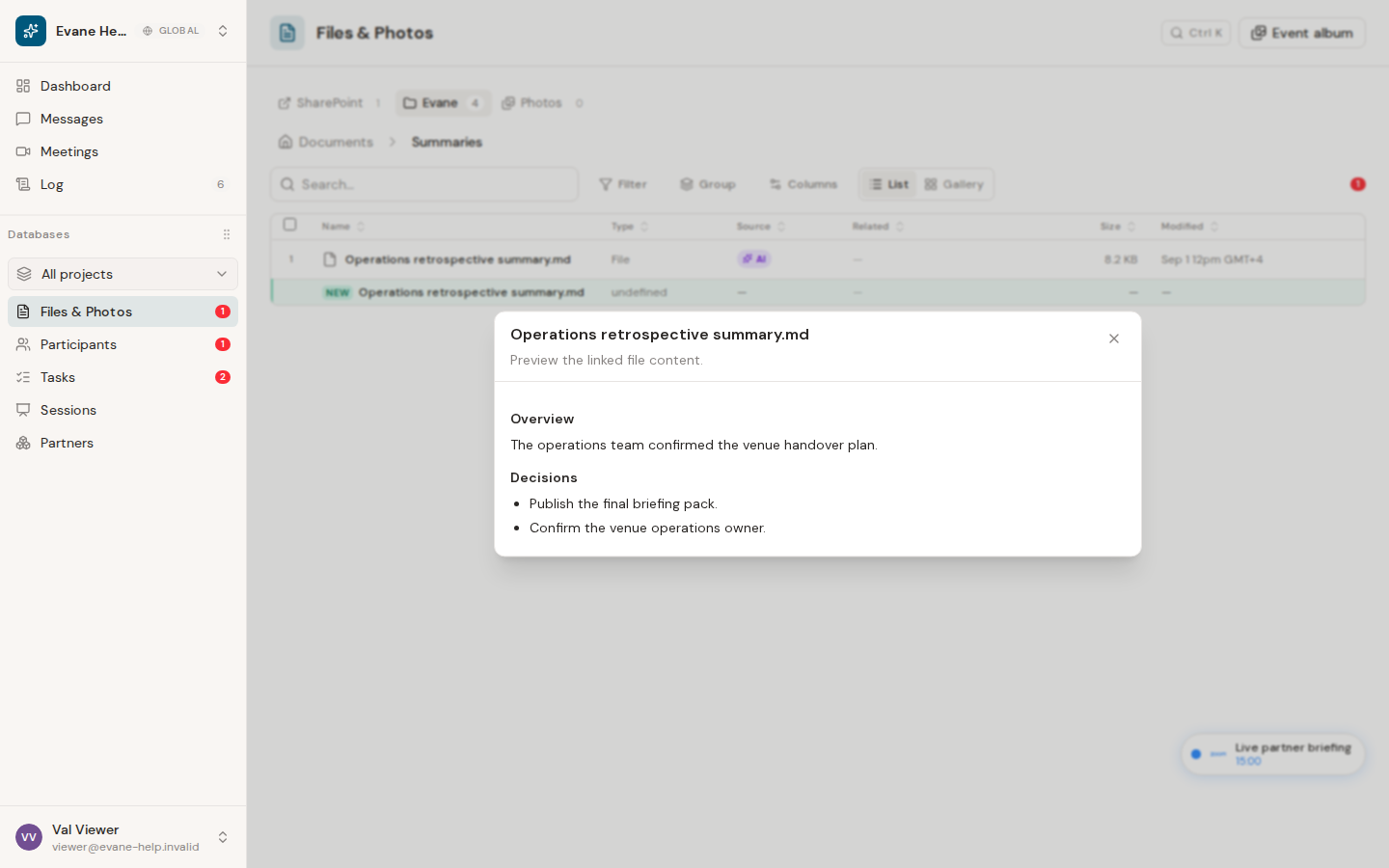Open the Sessions database
Screen dimensions: 1389x868
click(123, 410)
